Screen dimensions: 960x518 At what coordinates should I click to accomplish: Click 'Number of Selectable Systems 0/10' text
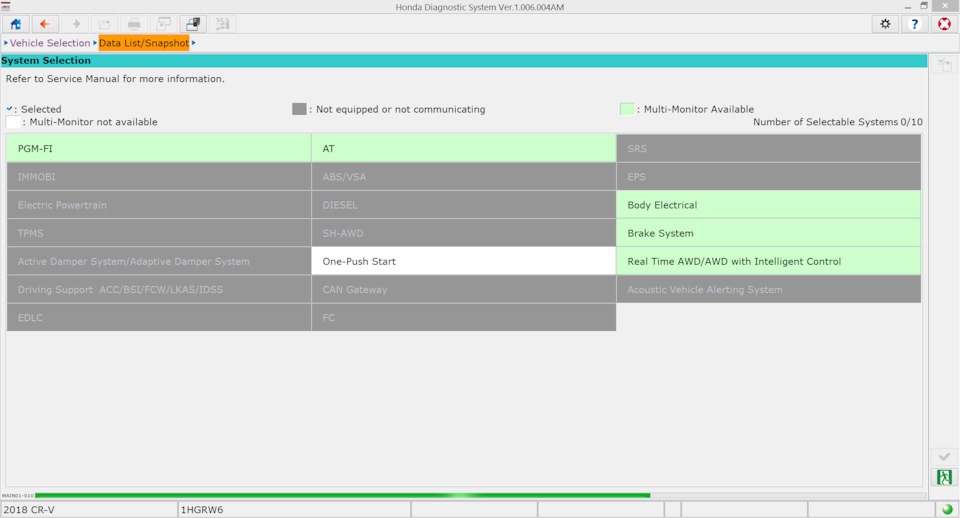838,122
